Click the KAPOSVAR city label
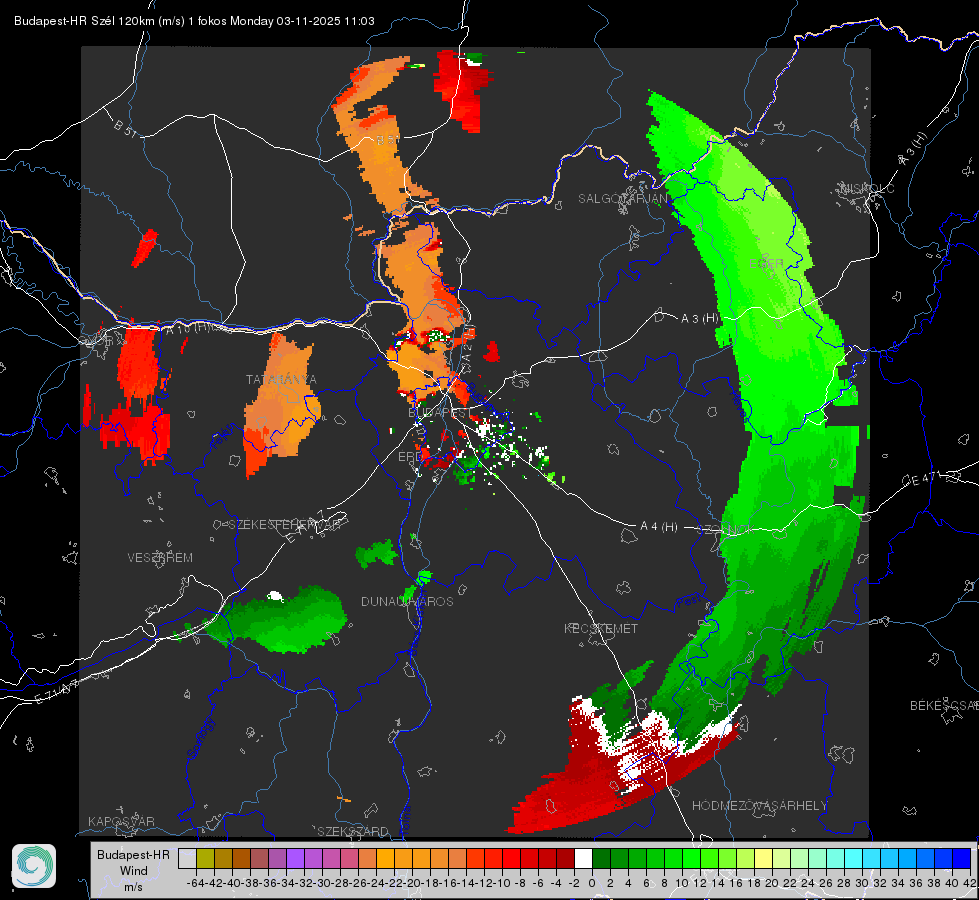 [121, 821]
